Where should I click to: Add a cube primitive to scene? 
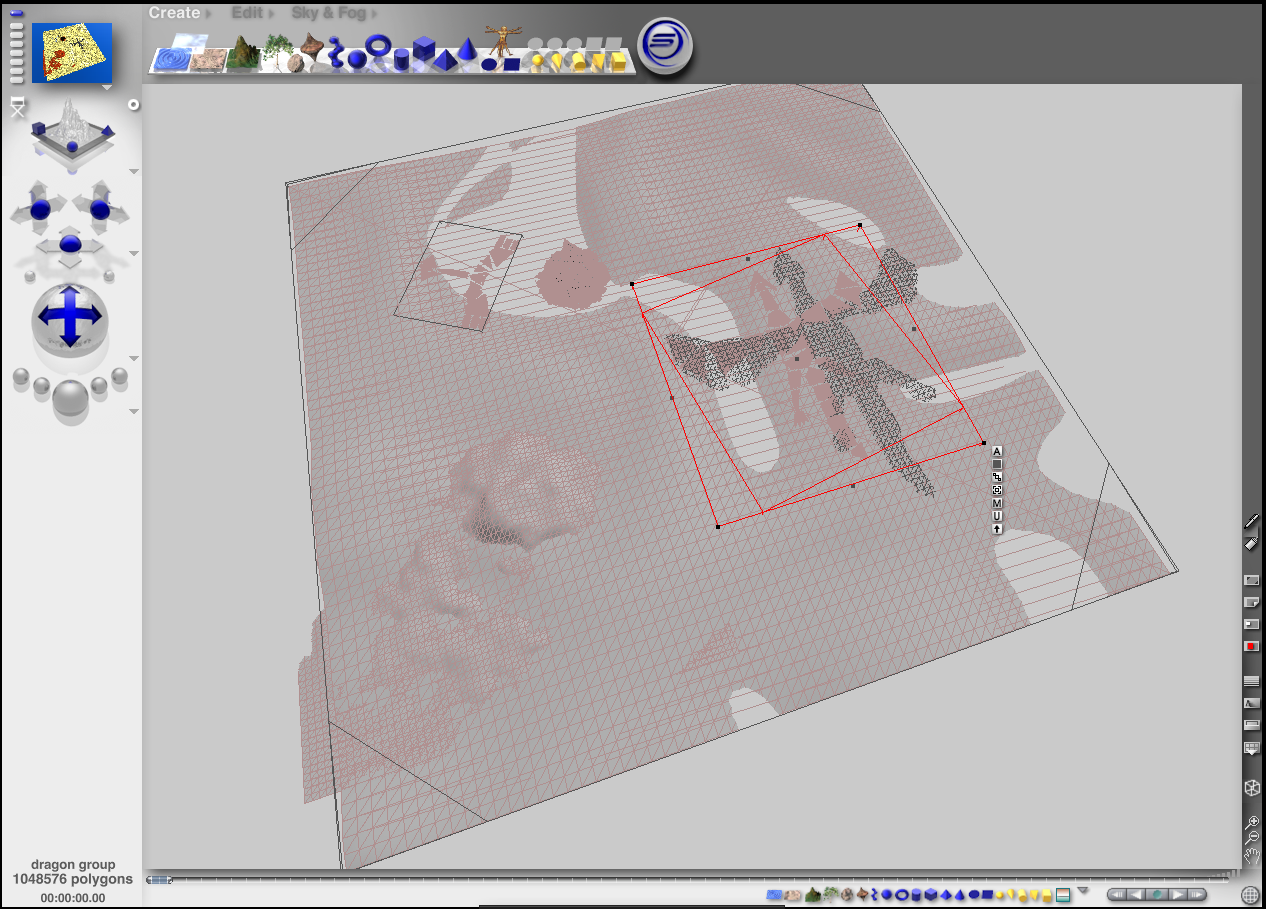click(424, 49)
